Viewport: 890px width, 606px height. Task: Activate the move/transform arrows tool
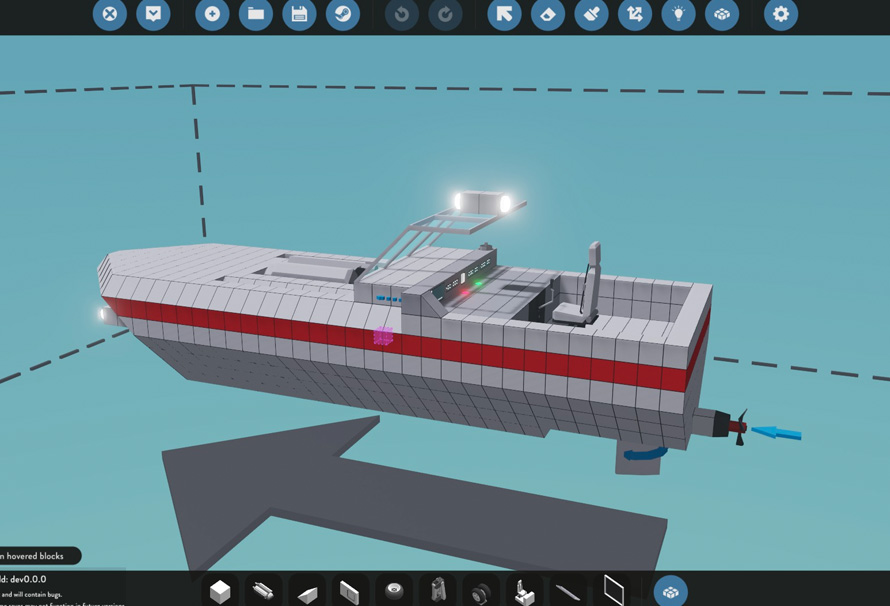click(x=635, y=14)
